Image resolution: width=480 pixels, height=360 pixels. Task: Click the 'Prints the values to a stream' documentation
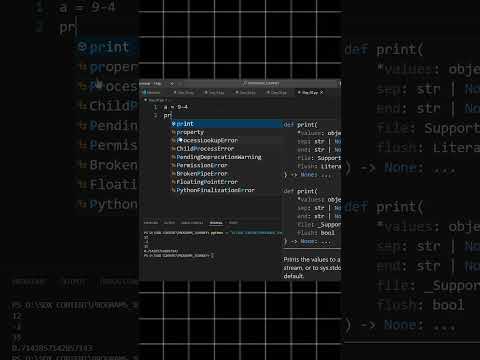coord(312,268)
